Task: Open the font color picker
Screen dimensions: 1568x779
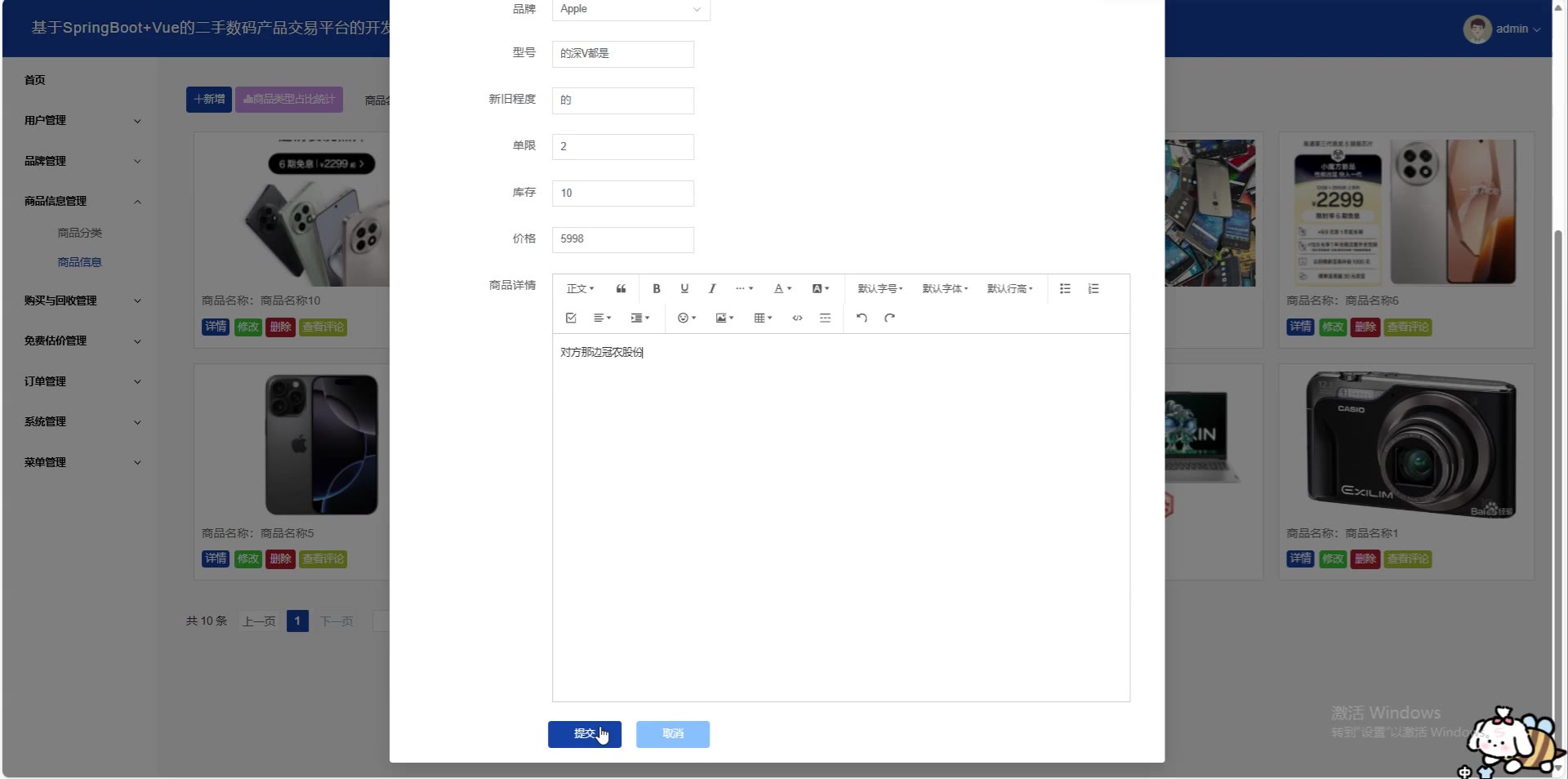Action: [x=782, y=289]
